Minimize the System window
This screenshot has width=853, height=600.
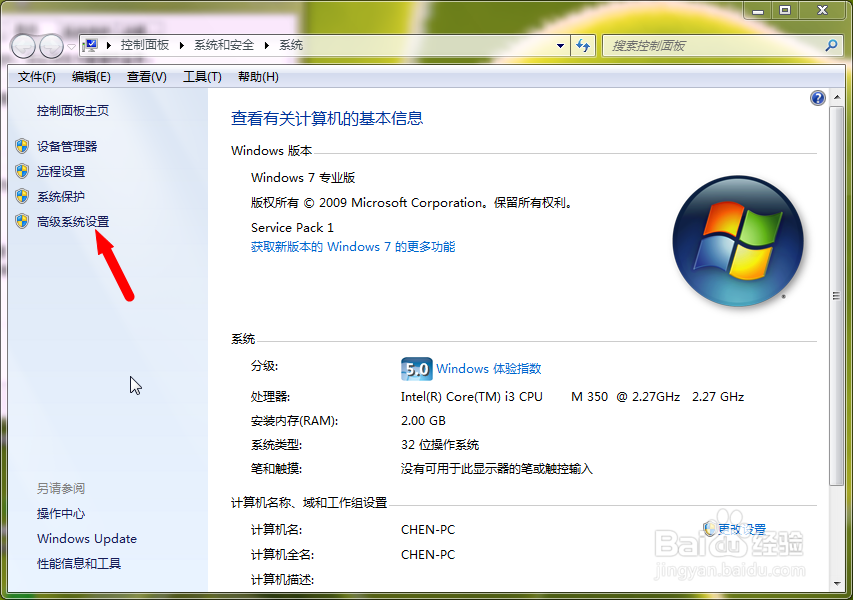coord(758,10)
